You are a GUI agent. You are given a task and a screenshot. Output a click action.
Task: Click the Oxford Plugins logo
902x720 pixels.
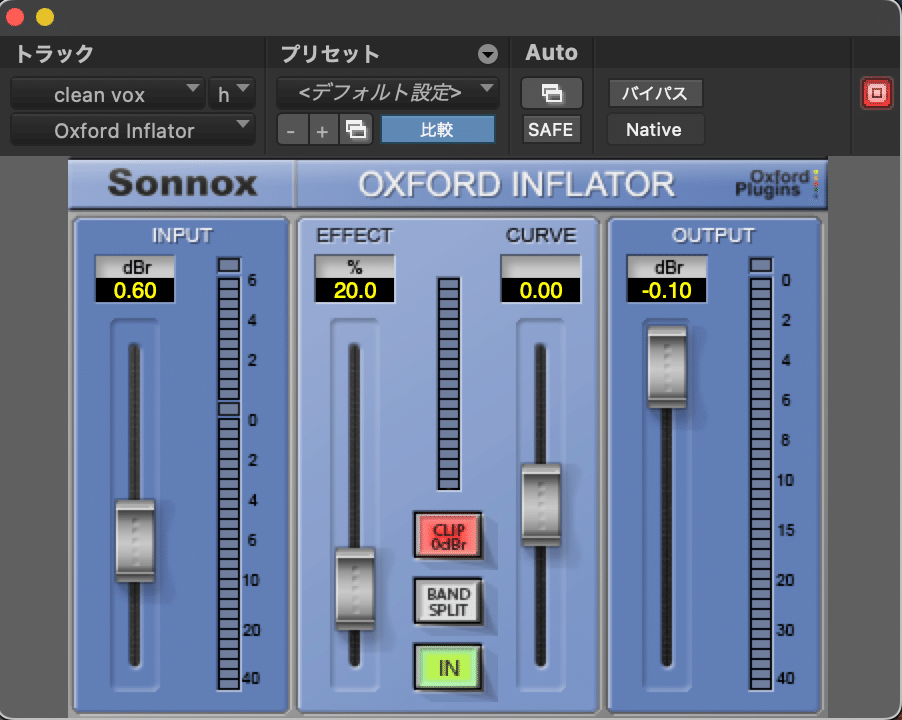pos(778,184)
